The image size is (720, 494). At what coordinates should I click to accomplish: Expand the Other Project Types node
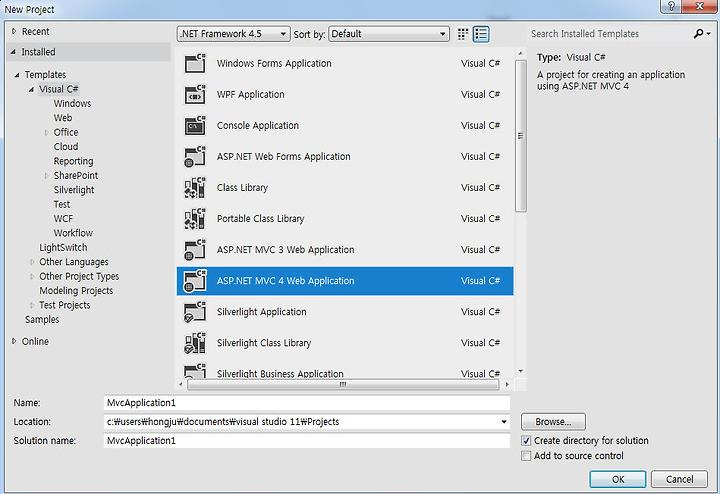[x=32, y=276]
